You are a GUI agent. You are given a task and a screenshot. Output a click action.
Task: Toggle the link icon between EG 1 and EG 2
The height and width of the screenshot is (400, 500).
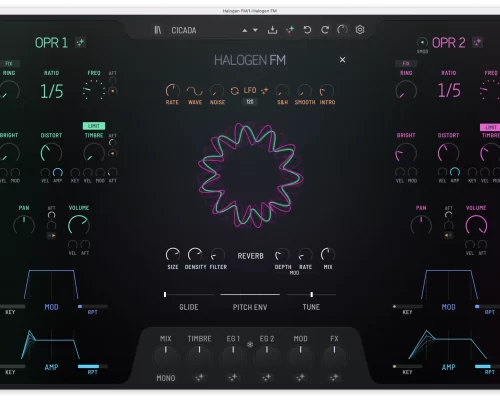[x=250, y=344]
